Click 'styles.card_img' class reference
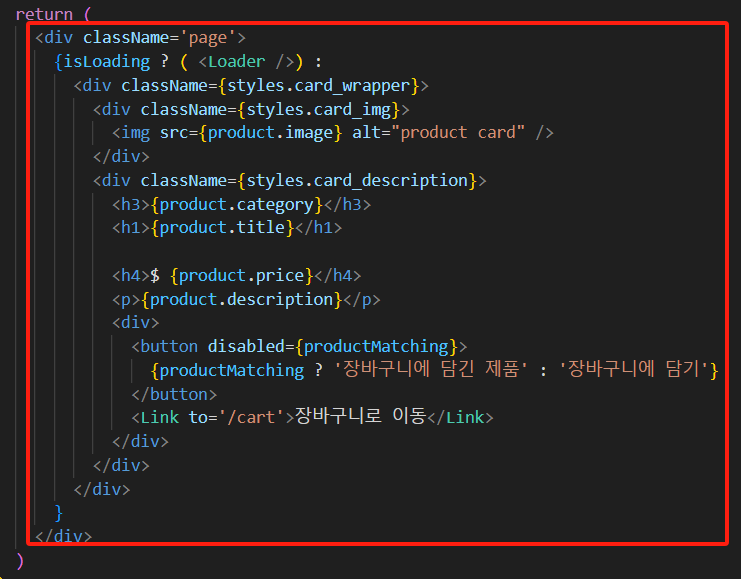Image resolution: width=741 pixels, height=579 pixels. (319, 110)
